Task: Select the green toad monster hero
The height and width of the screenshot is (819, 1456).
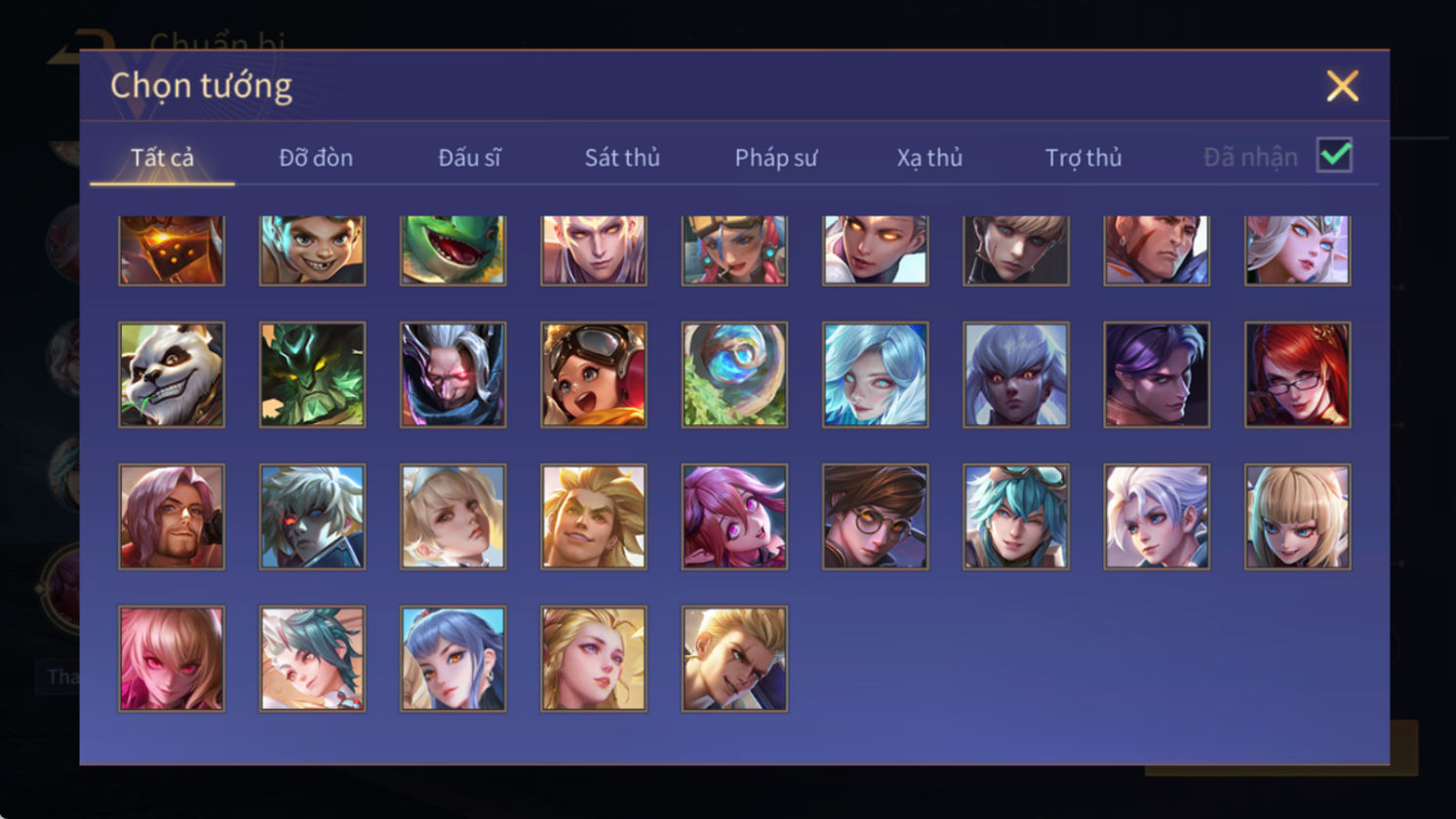Action: (x=453, y=251)
